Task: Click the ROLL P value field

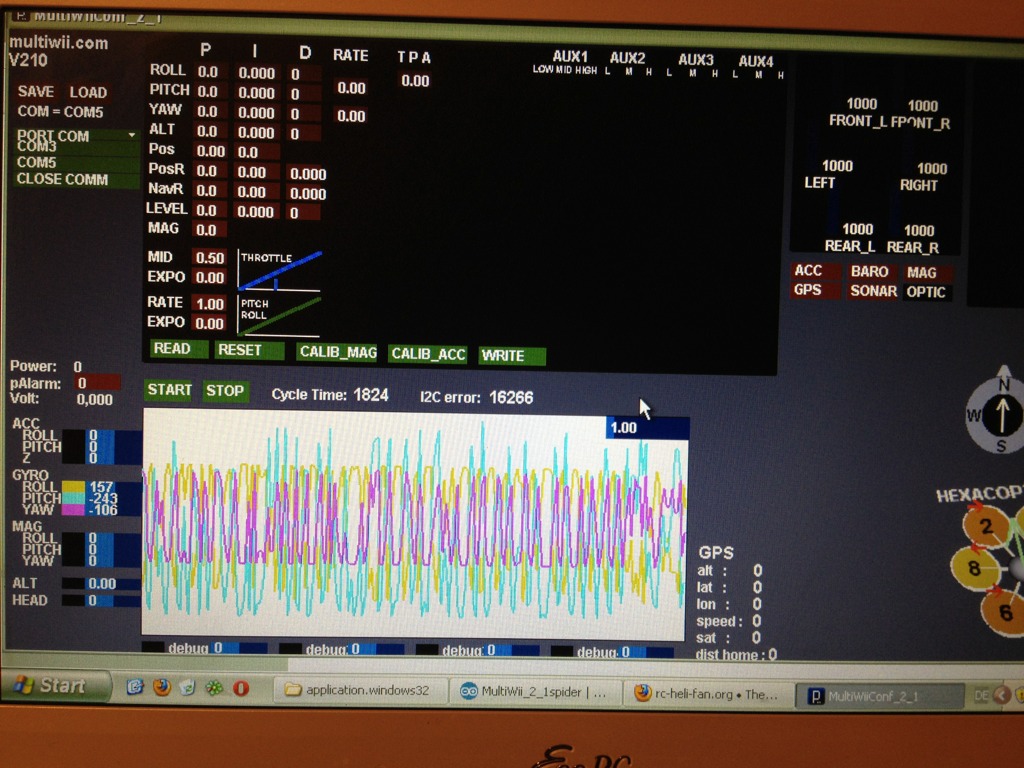Action: (208, 72)
